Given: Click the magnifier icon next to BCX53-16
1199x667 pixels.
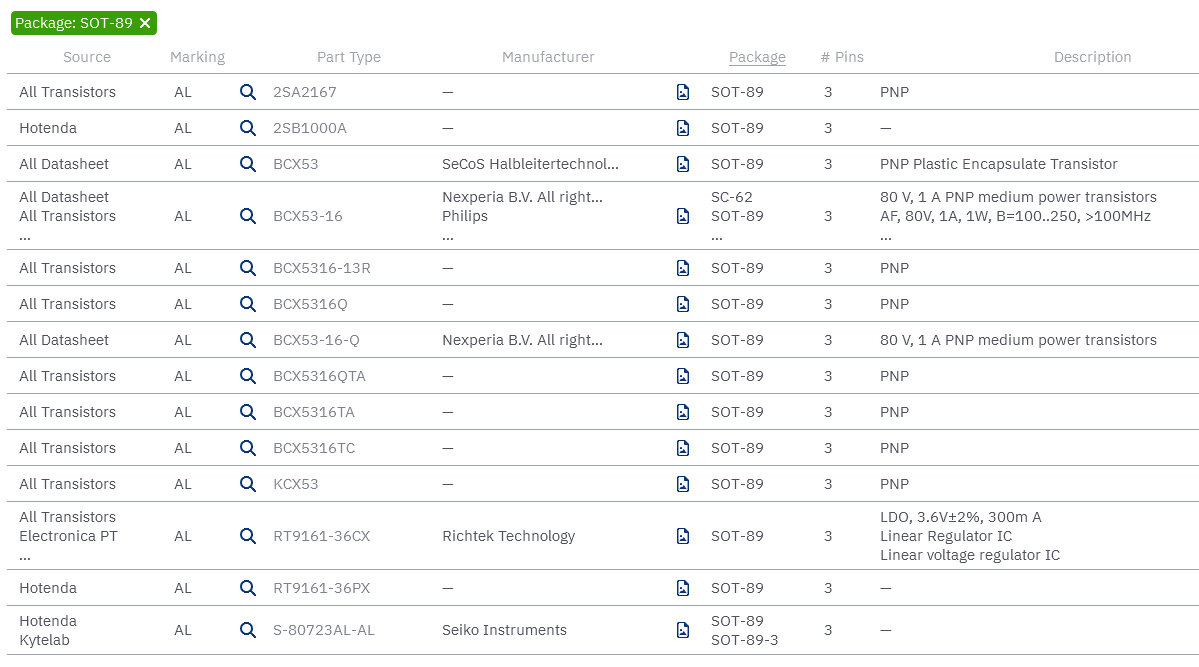Looking at the screenshot, I should [x=248, y=216].
